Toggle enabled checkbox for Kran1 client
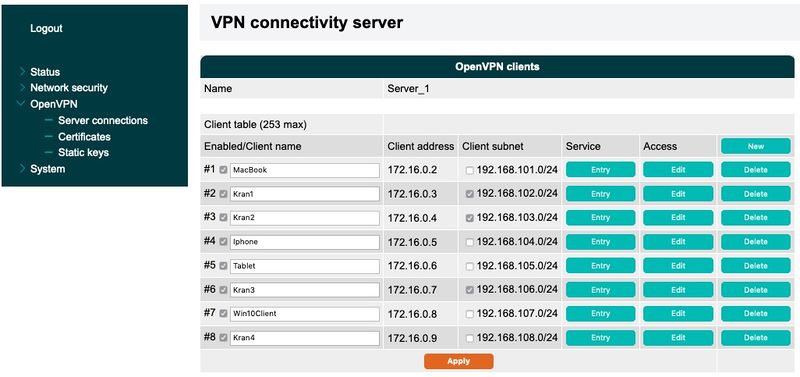Screen dimensions: 800x377 (x=223, y=194)
